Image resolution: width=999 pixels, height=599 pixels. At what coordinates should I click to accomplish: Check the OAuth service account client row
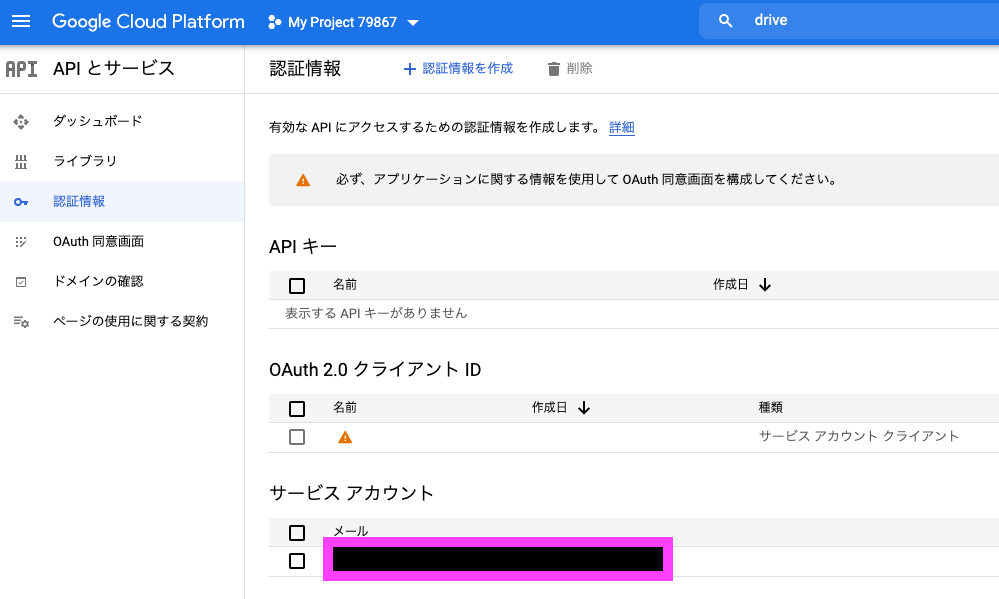[x=297, y=437]
